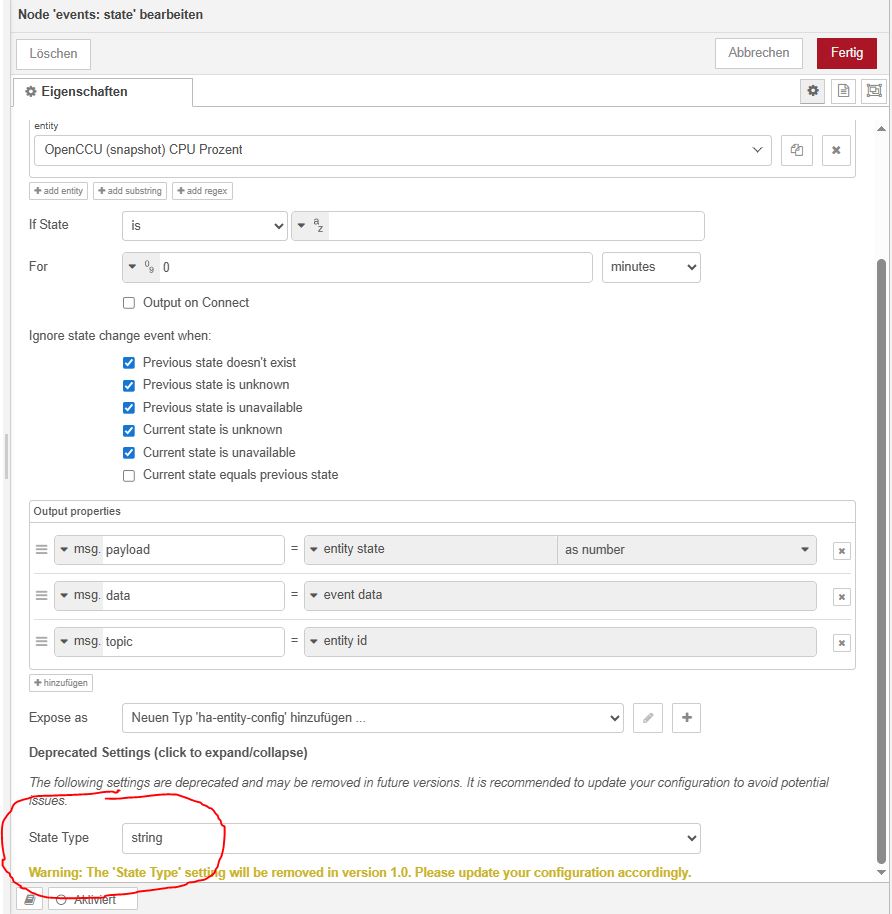Image resolution: width=892 pixels, height=914 pixels.
Task: Toggle the Aktiviert node enable button
Action: [93, 899]
